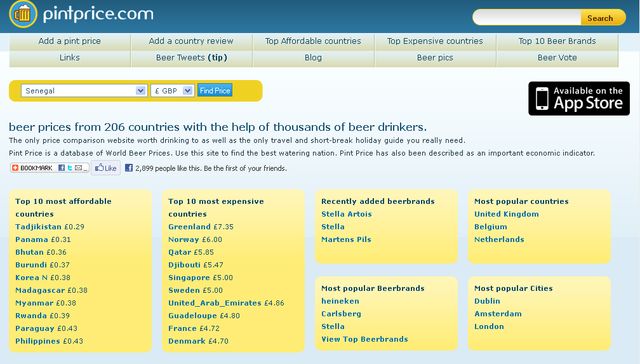Open the Madagascar country link
The width and height of the screenshot is (640, 364).
click(x=40, y=290)
